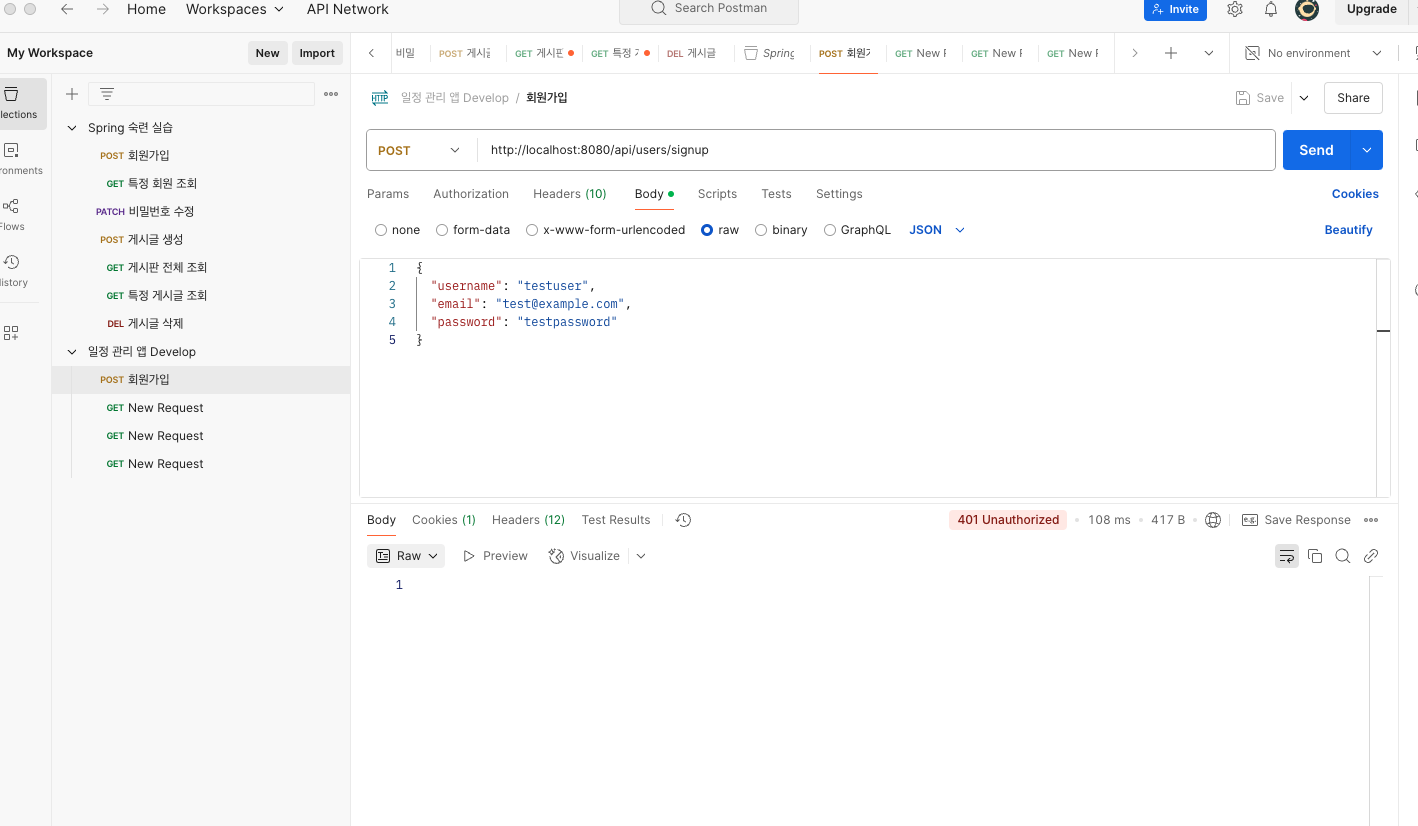Image resolution: width=1418 pixels, height=826 pixels.
Task: Switch to the Scripts tab
Action: click(717, 194)
